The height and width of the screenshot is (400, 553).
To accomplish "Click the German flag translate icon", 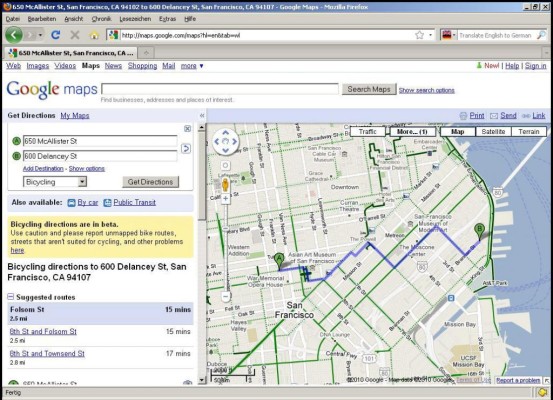I will tap(446, 35).
